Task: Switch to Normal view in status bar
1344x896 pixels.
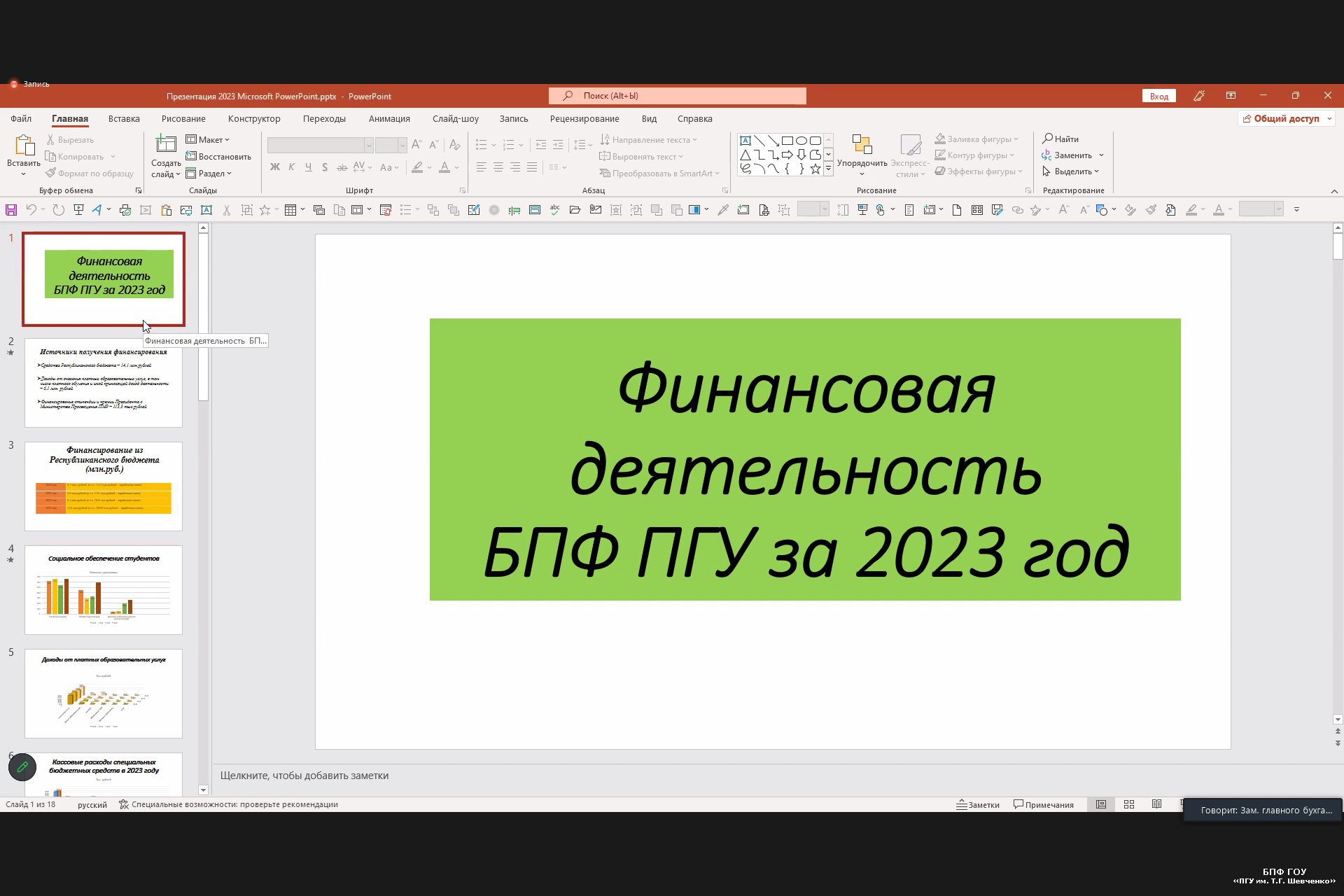Action: tap(1101, 804)
